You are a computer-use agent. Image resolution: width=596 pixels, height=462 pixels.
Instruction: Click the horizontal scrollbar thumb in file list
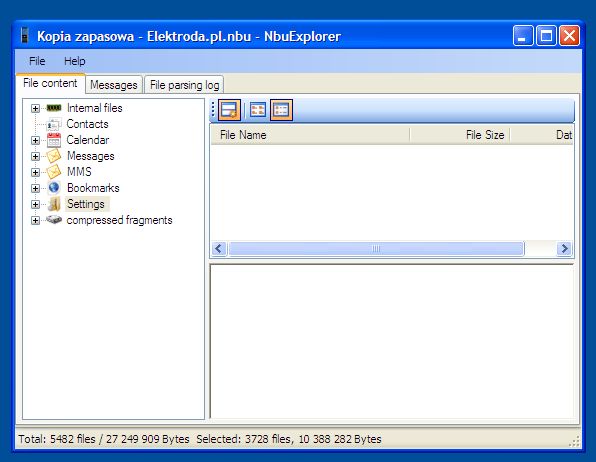click(x=376, y=249)
